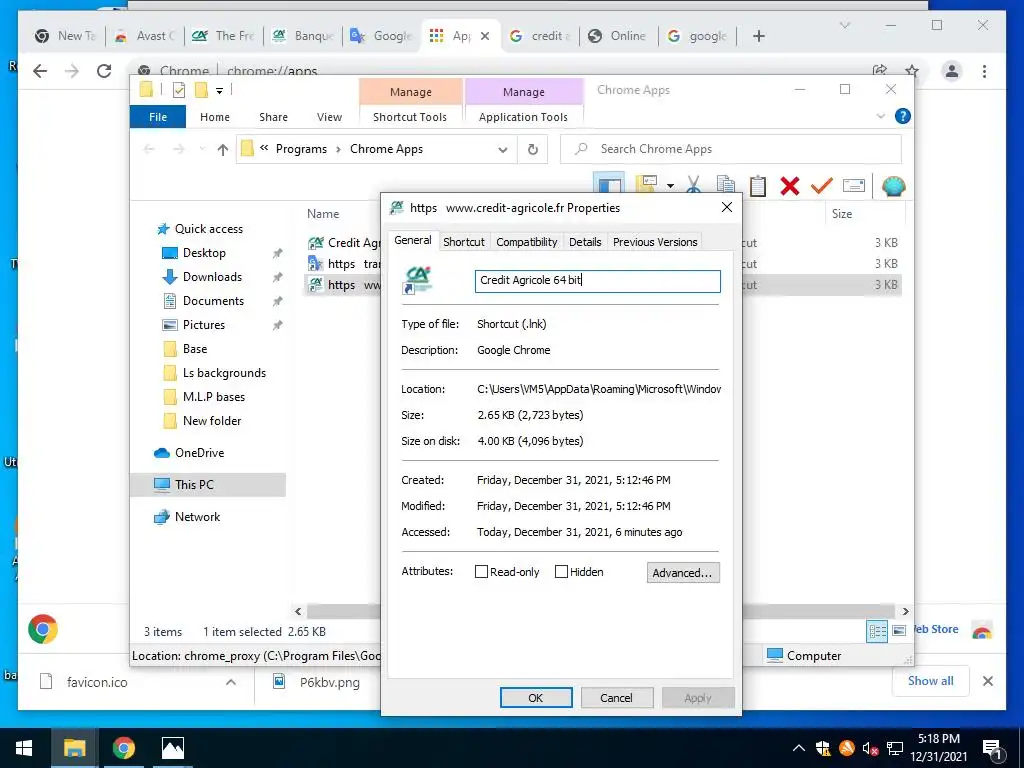Screen dimensions: 1024x768
Task: Open the Details tab in Properties
Action: (x=584, y=242)
